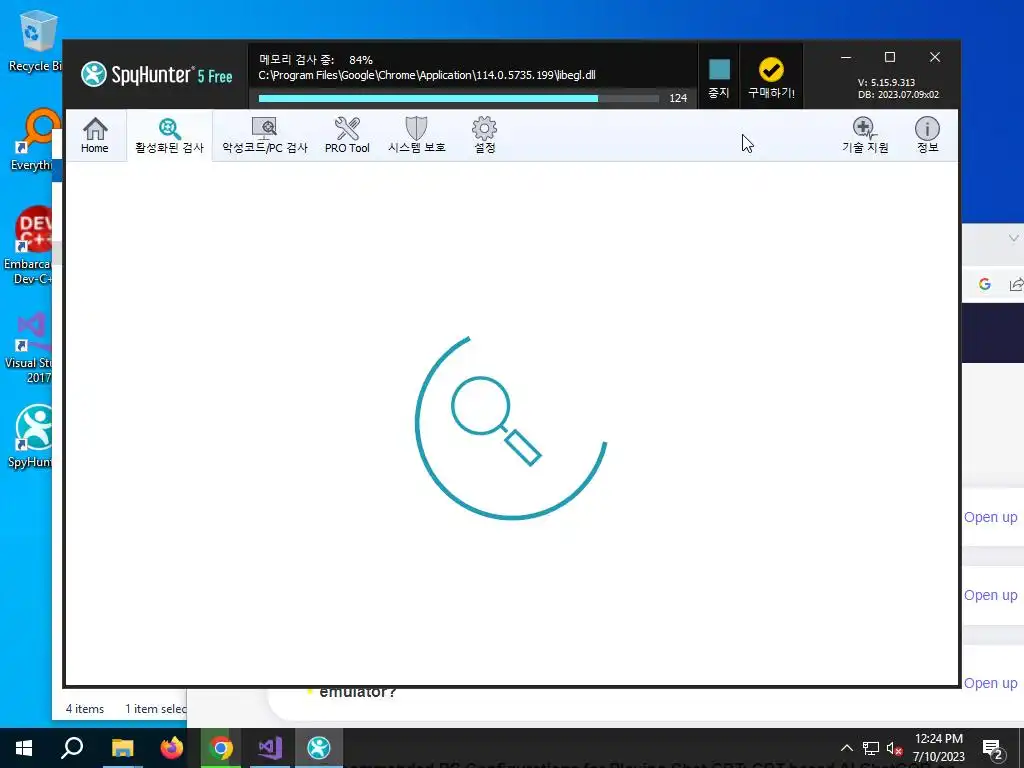The width and height of the screenshot is (1024, 768).
Task: Click the network tray icon
Action: 871,748
